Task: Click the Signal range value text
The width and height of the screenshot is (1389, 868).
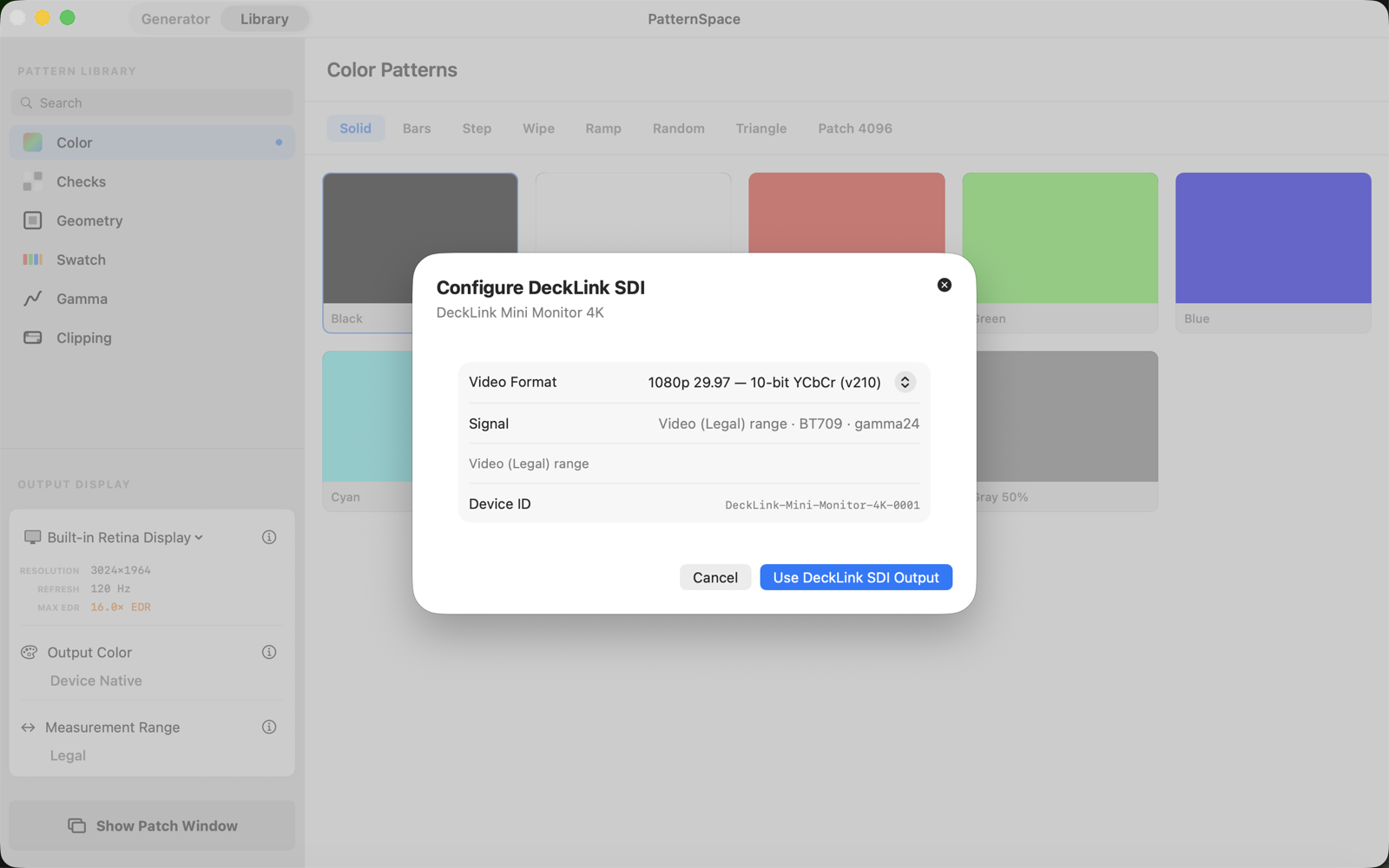Action: 788,424
